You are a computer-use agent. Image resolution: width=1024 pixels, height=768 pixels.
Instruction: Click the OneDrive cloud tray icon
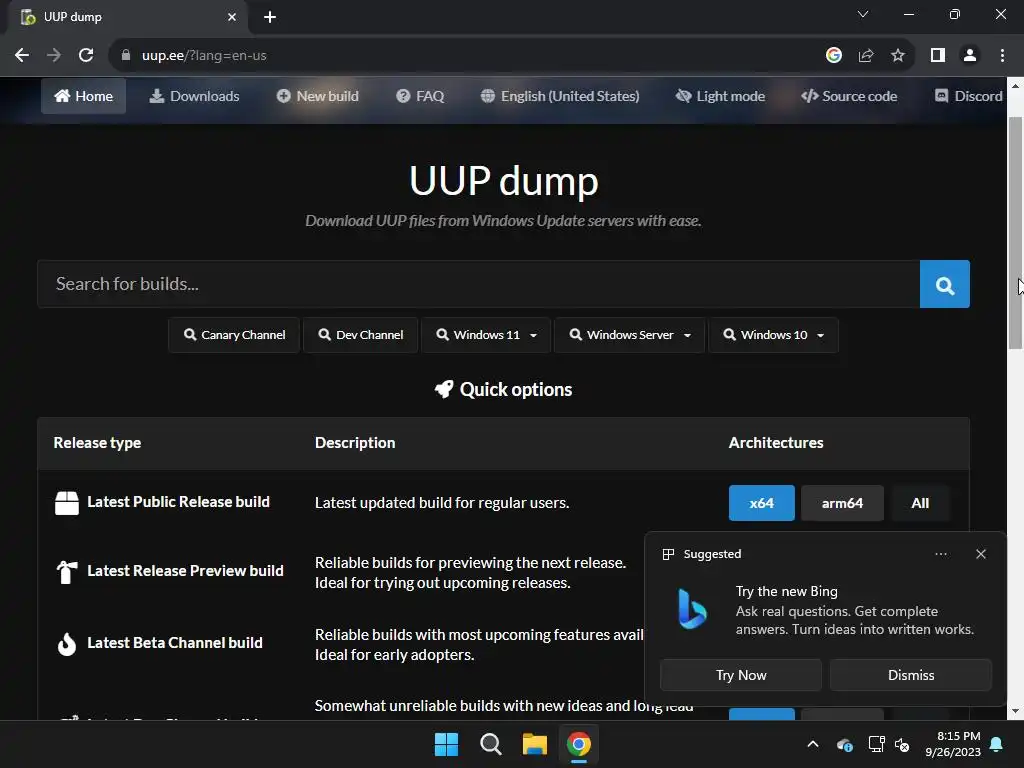click(844, 744)
